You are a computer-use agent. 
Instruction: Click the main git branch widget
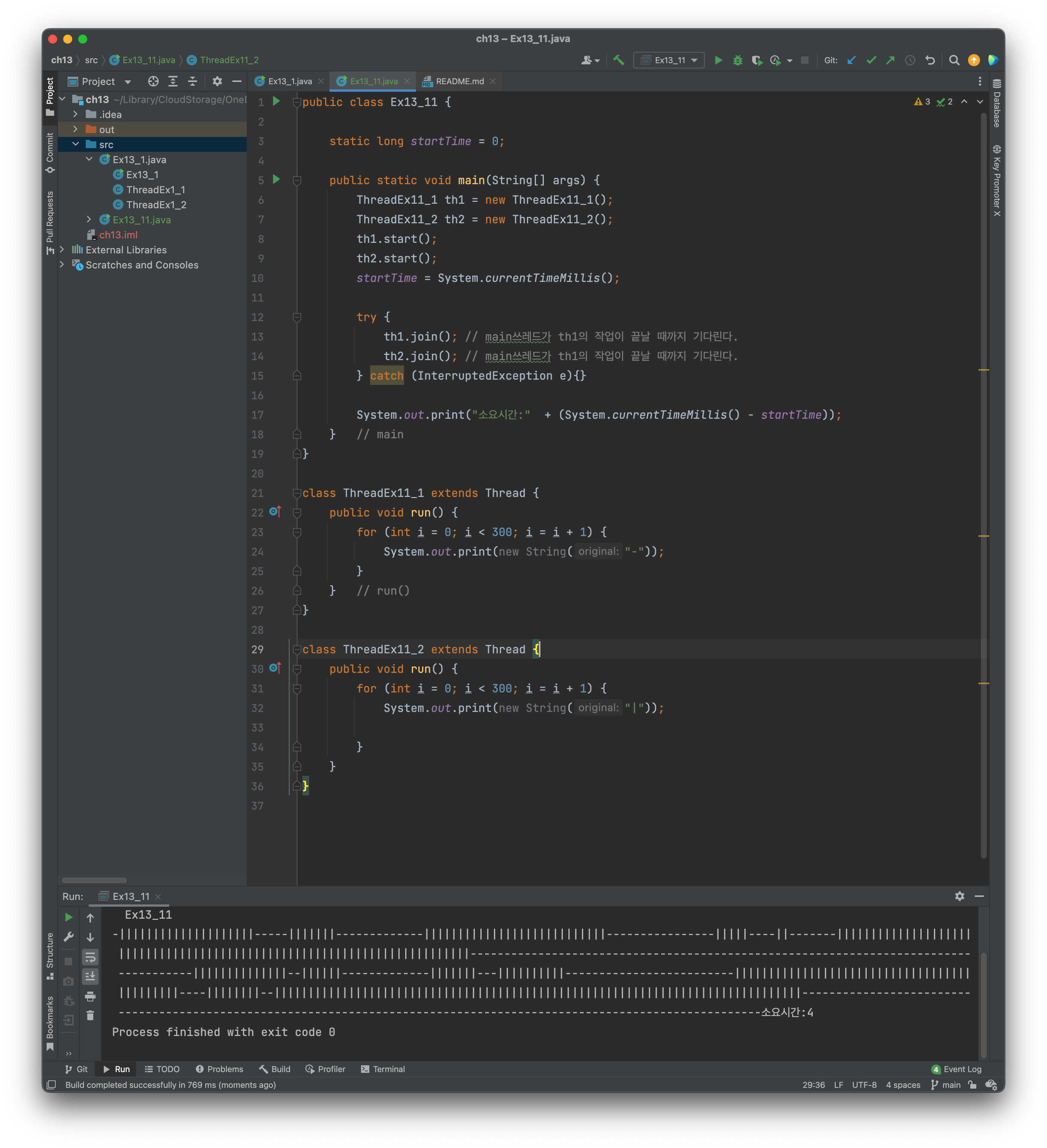tap(946, 1085)
